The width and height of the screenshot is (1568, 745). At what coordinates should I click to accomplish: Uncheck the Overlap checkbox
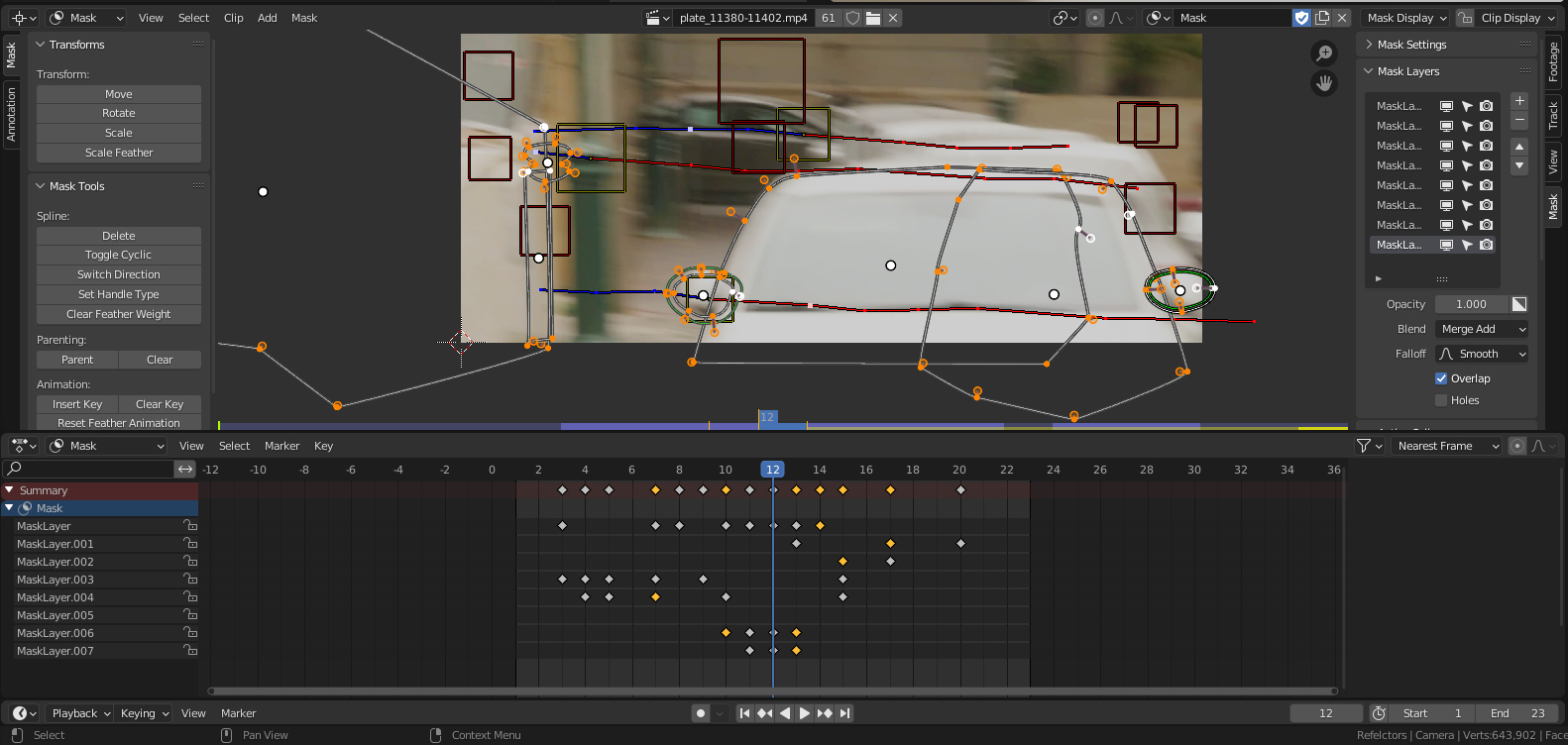1441,378
